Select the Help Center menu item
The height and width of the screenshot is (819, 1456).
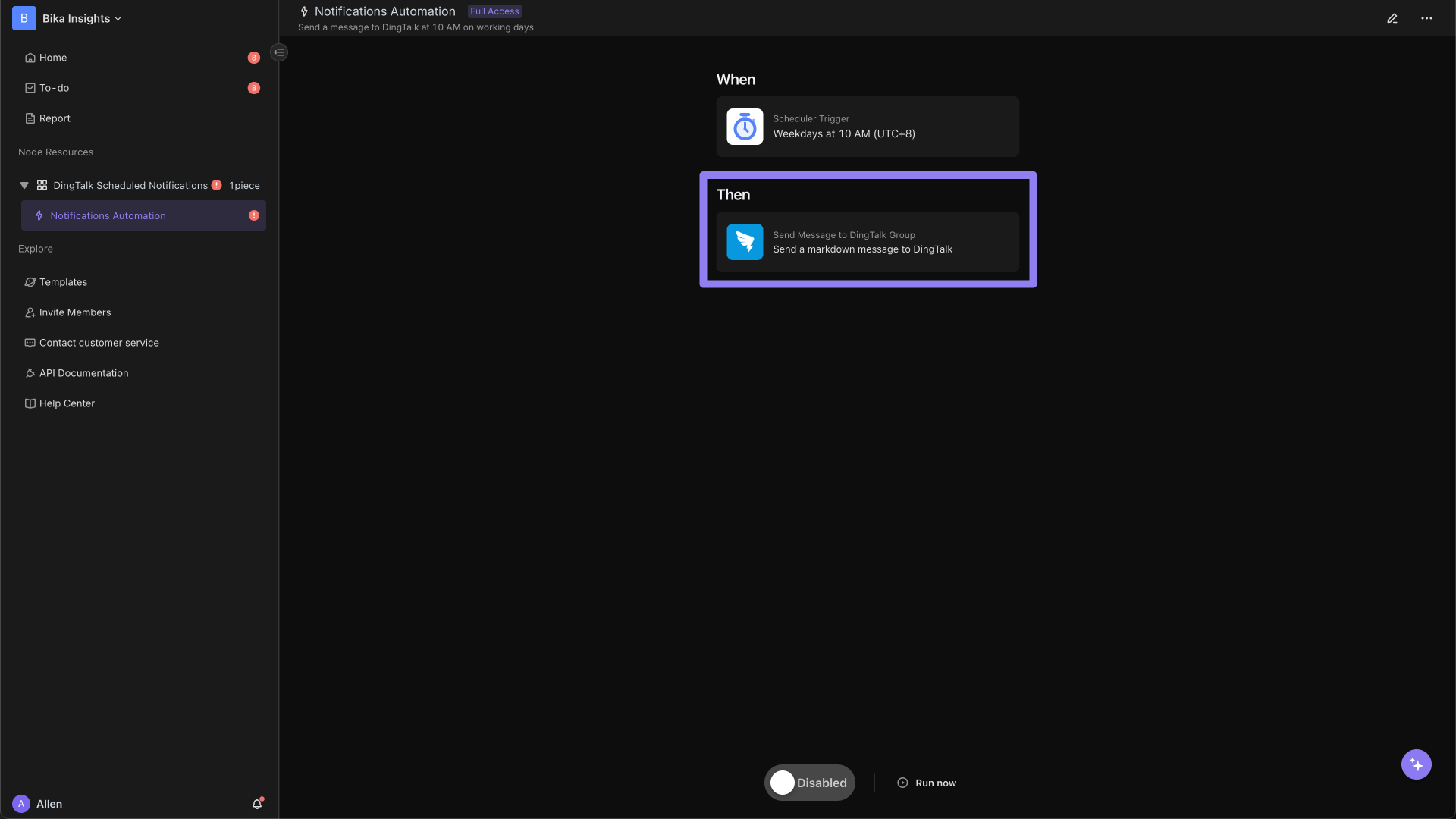coord(67,403)
